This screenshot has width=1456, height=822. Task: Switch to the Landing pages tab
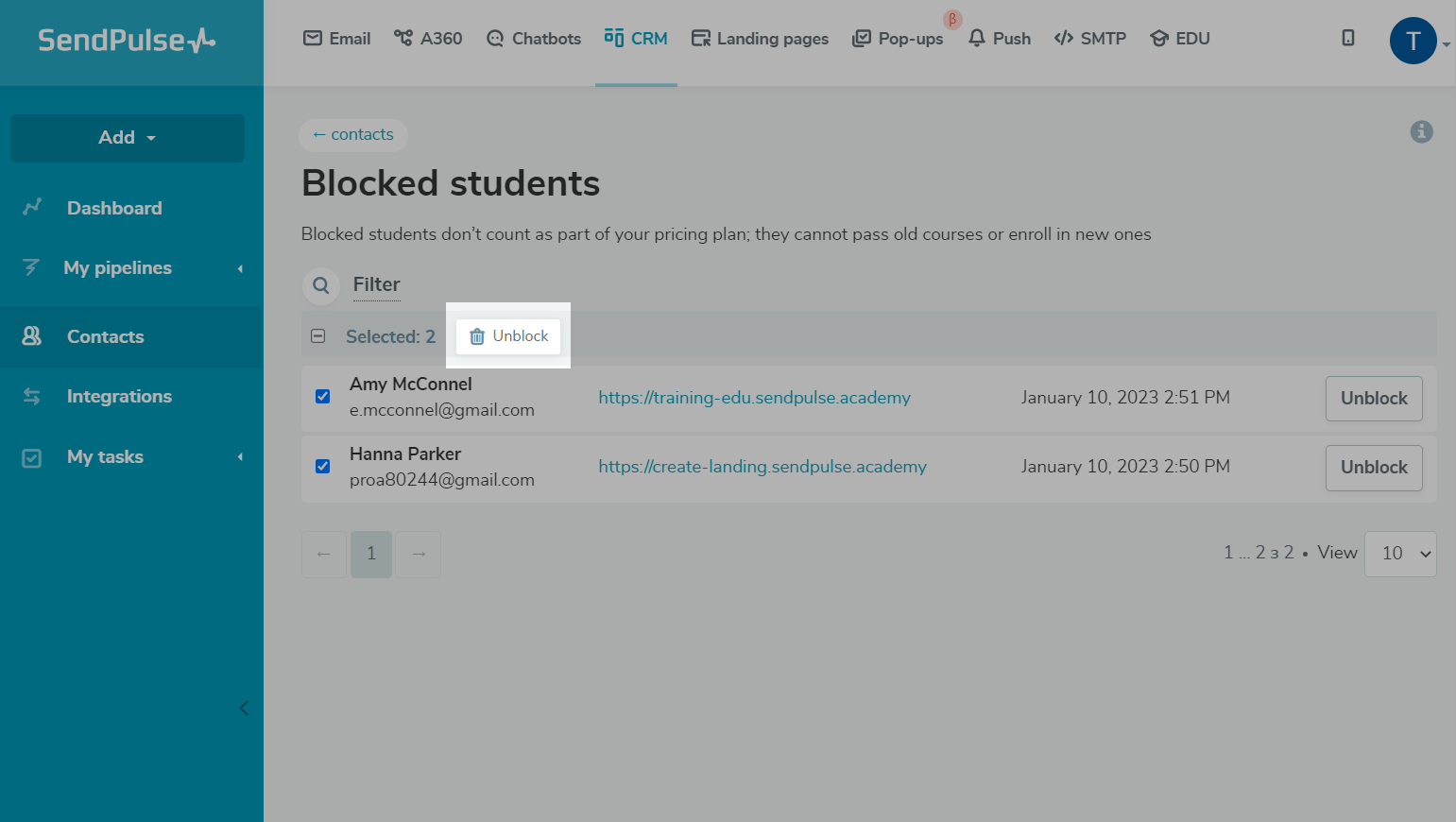(x=760, y=39)
